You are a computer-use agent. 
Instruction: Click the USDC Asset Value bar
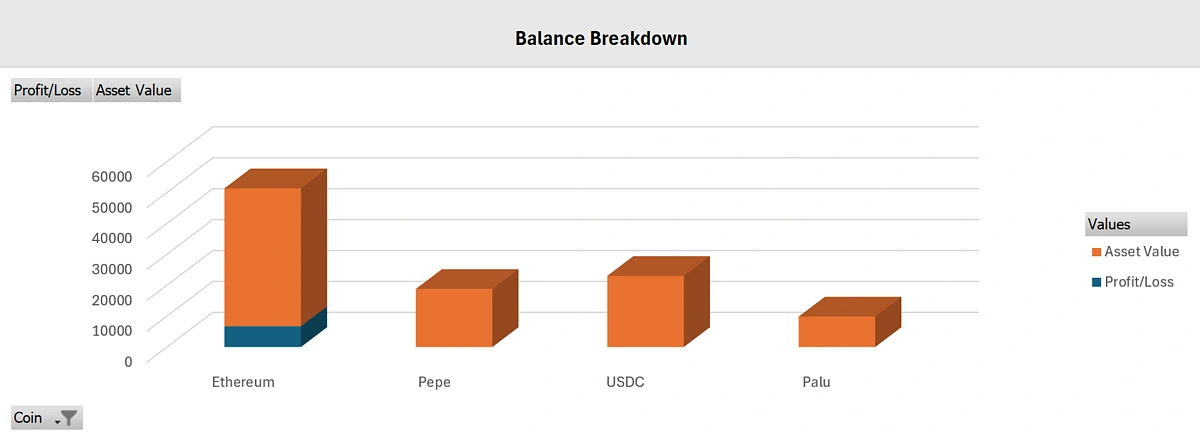click(646, 311)
